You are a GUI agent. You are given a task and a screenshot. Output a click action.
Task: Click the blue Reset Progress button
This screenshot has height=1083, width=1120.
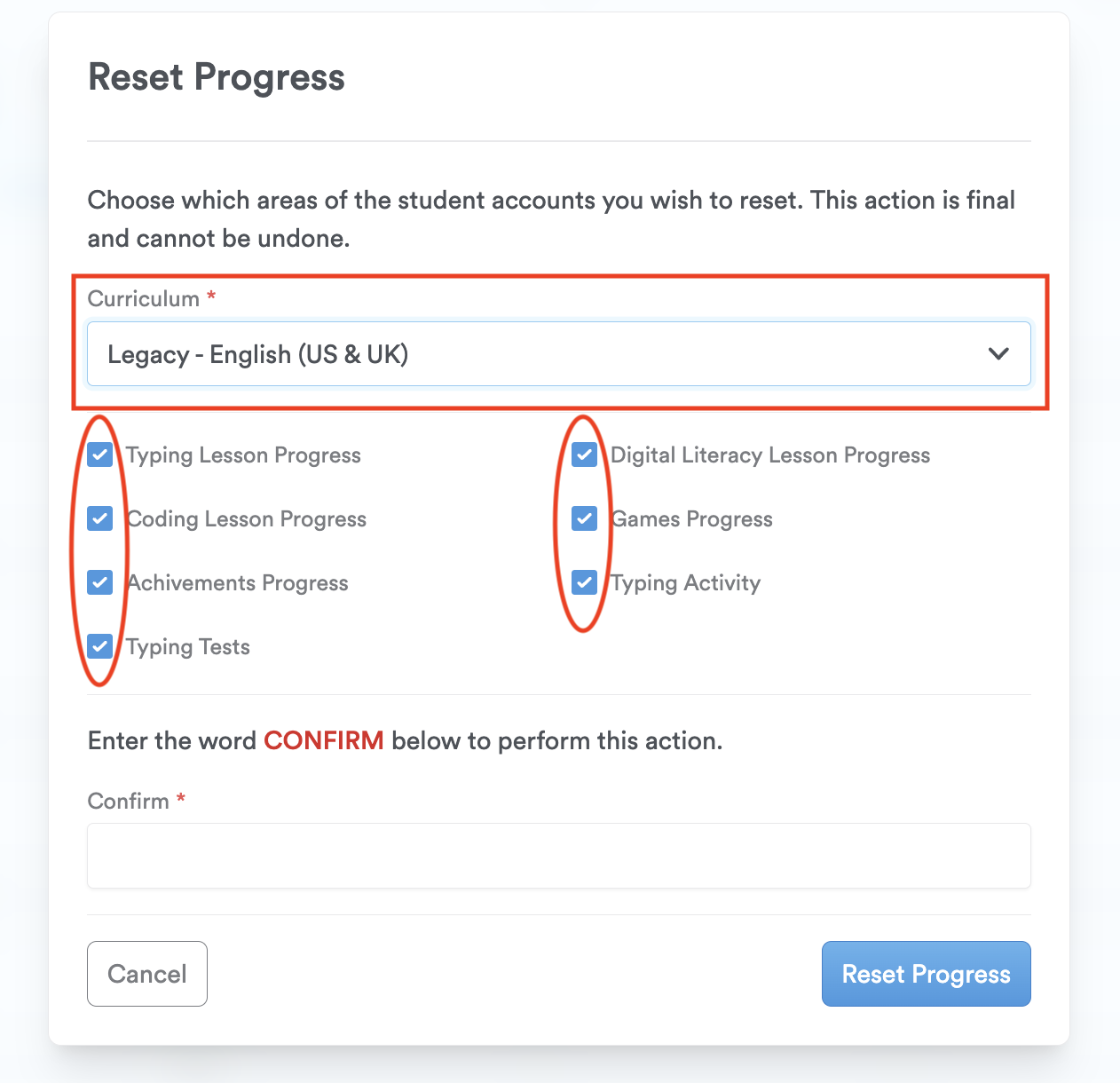click(926, 974)
